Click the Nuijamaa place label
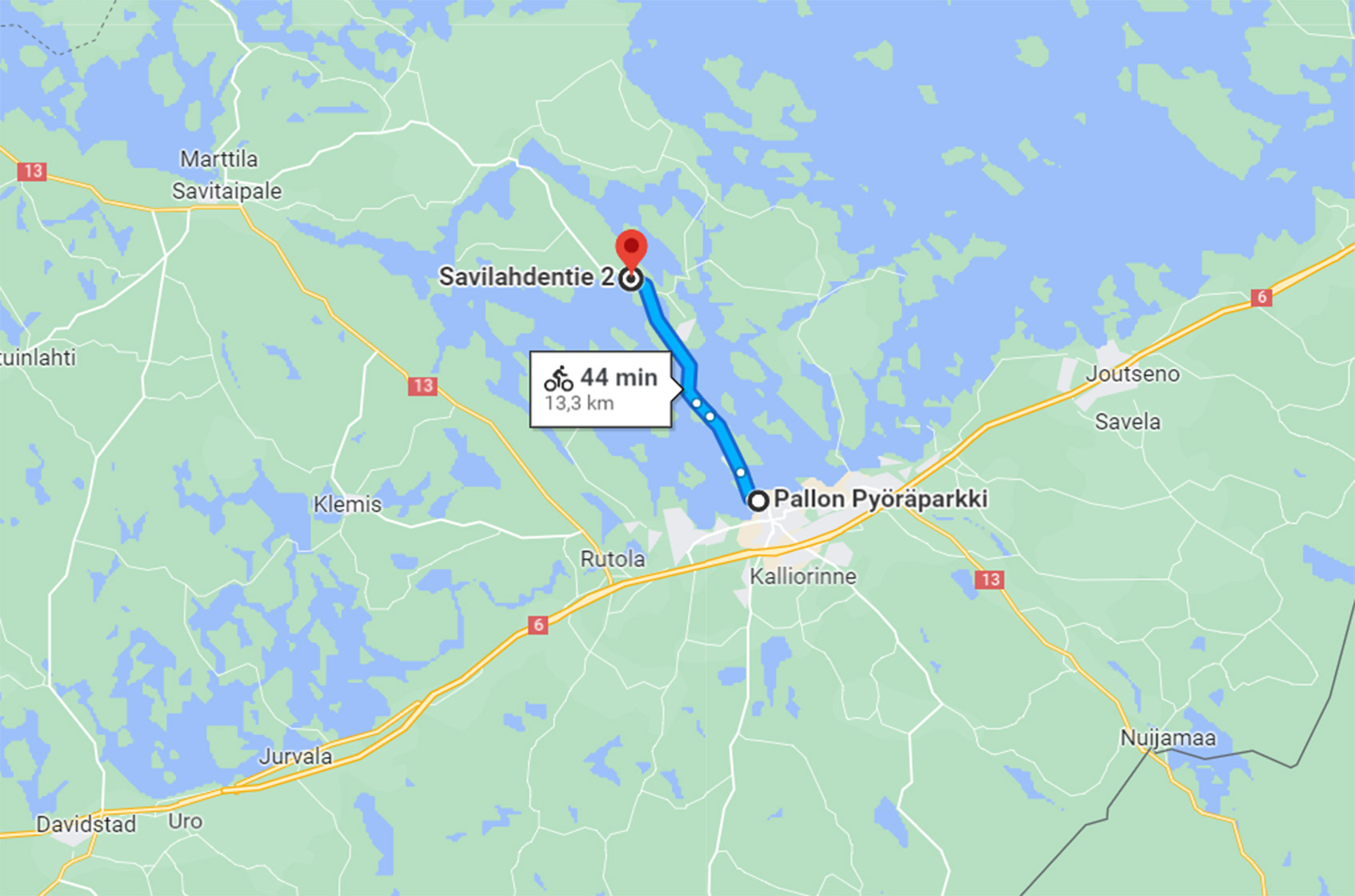This screenshot has width=1355, height=896. [1168, 738]
